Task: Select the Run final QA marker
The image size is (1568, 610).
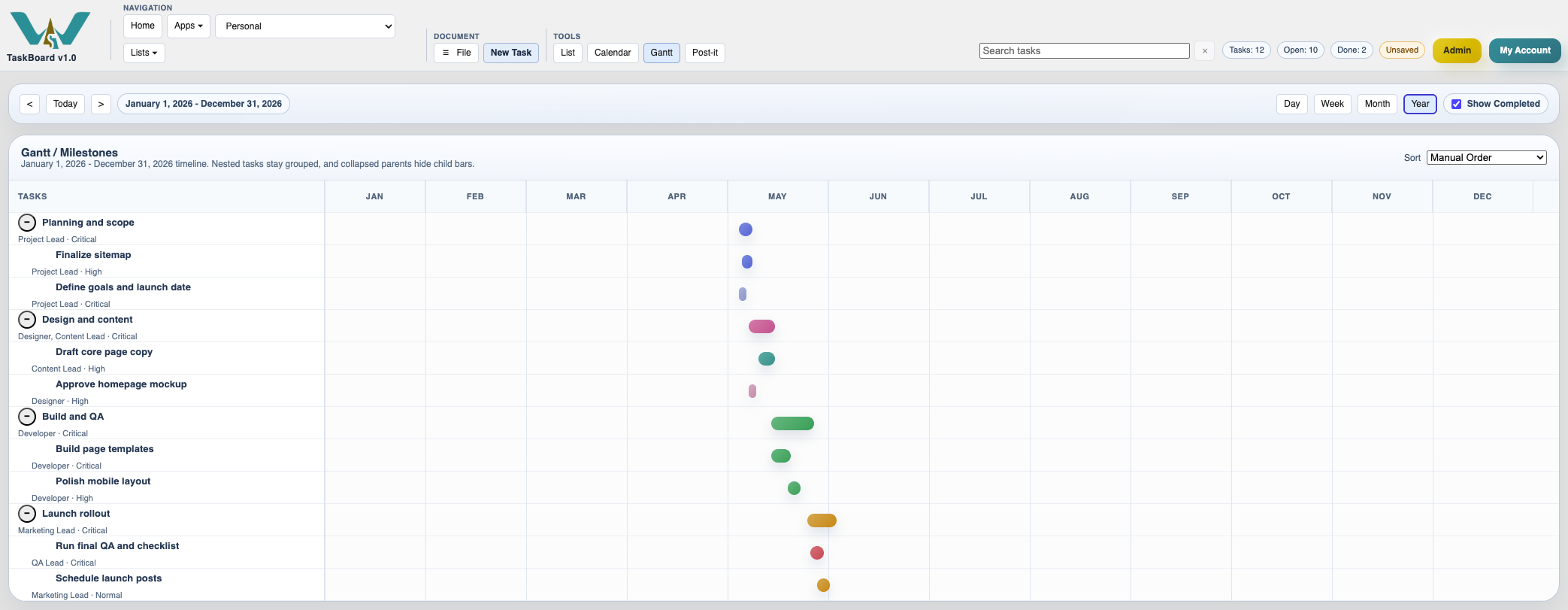Action: coord(817,553)
